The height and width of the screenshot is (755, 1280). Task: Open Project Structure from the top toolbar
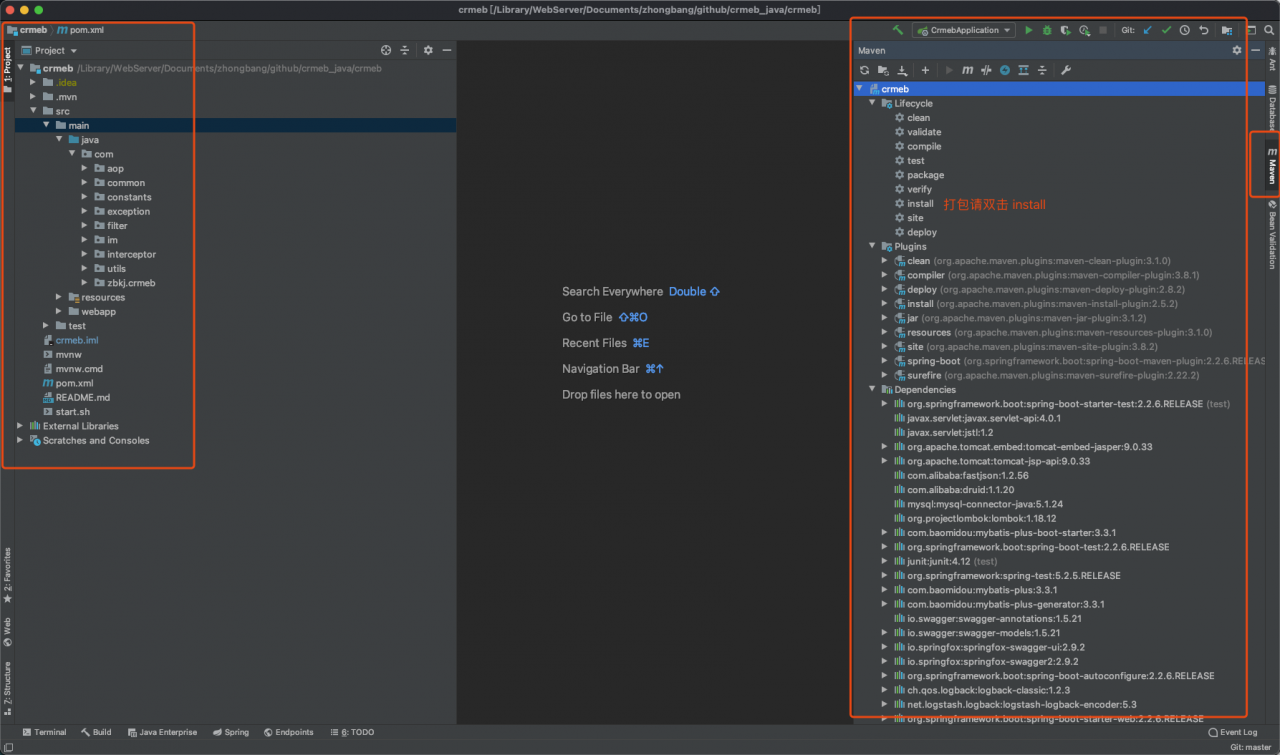click(x=1227, y=30)
